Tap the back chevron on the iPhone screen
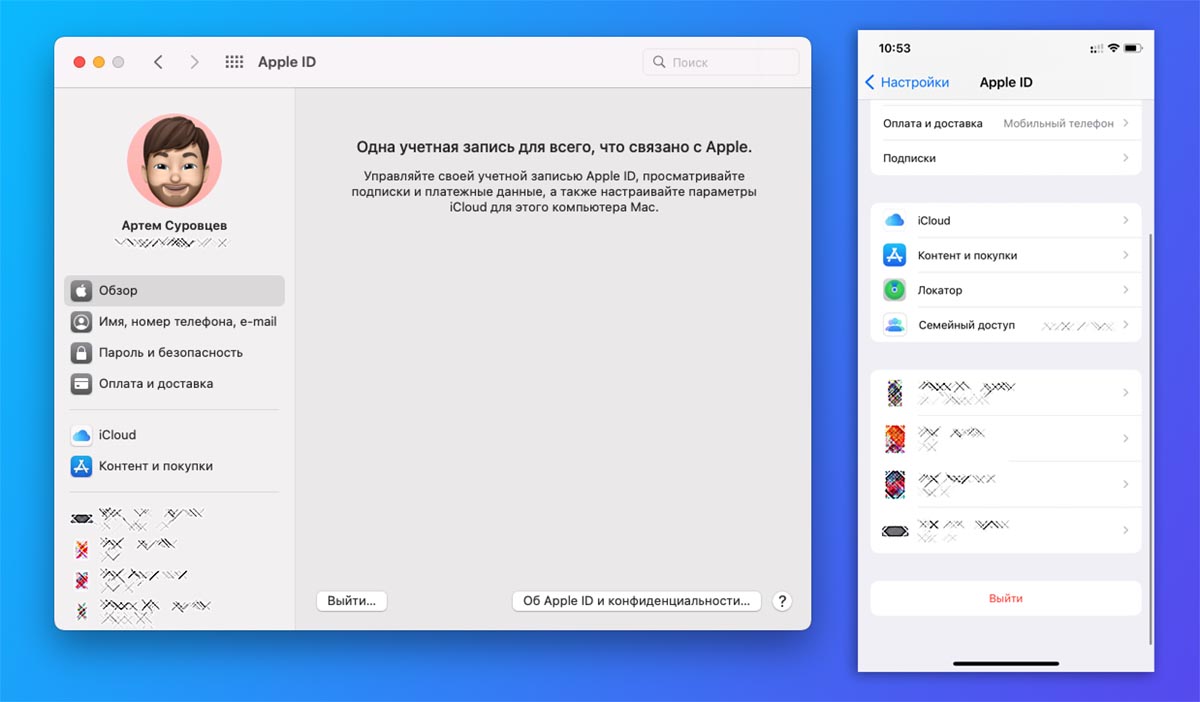Screen dimensions: 1200x702 tap(869, 82)
